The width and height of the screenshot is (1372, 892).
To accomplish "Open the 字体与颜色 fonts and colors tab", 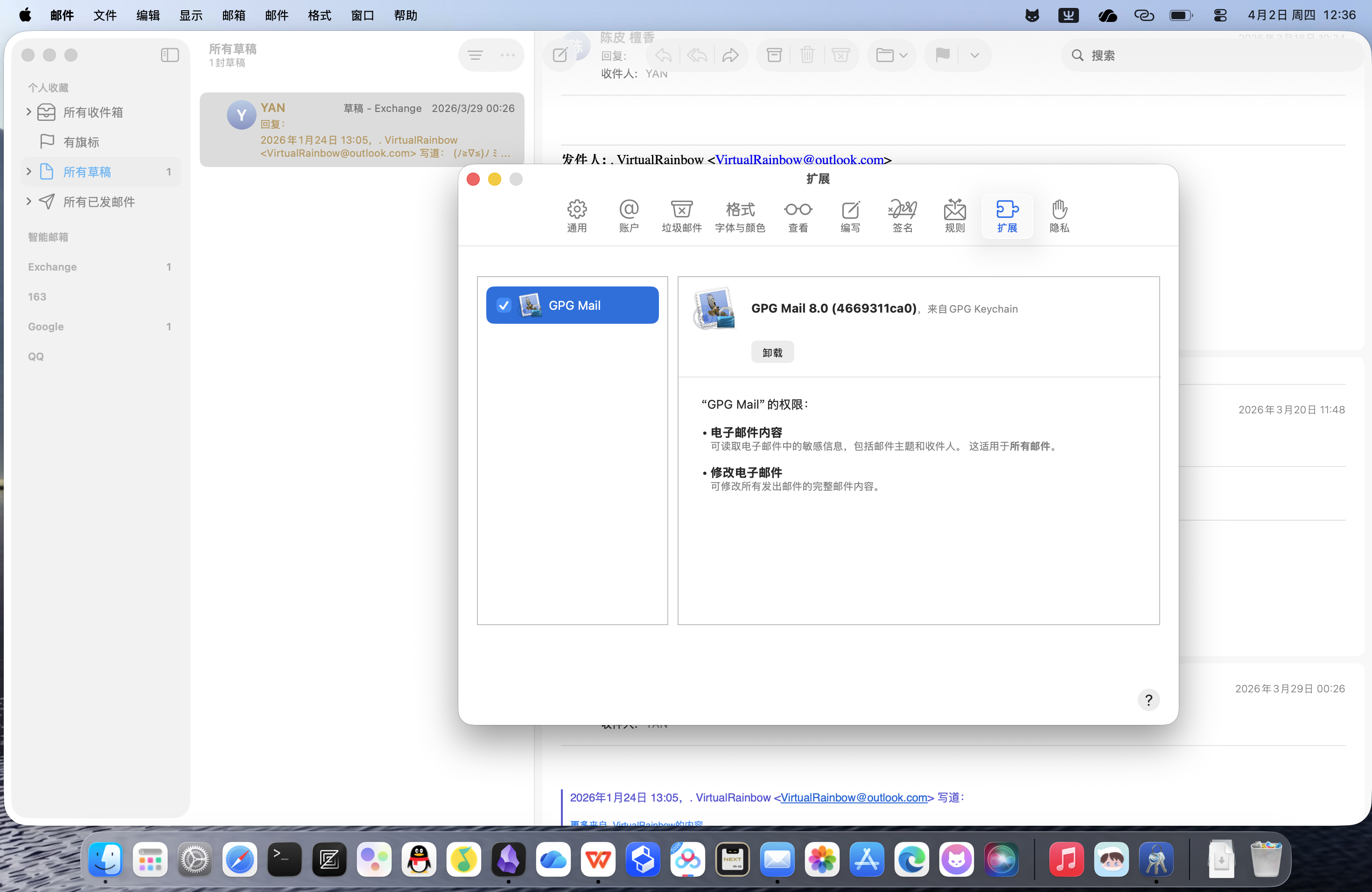I will (x=740, y=216).
